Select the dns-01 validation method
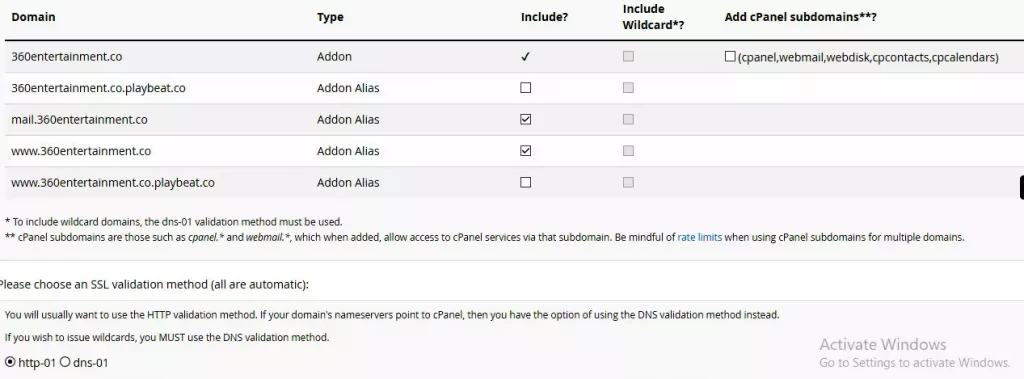Image resolution: width=1024 pixels, height=379 pixels. tap(65, 362)
